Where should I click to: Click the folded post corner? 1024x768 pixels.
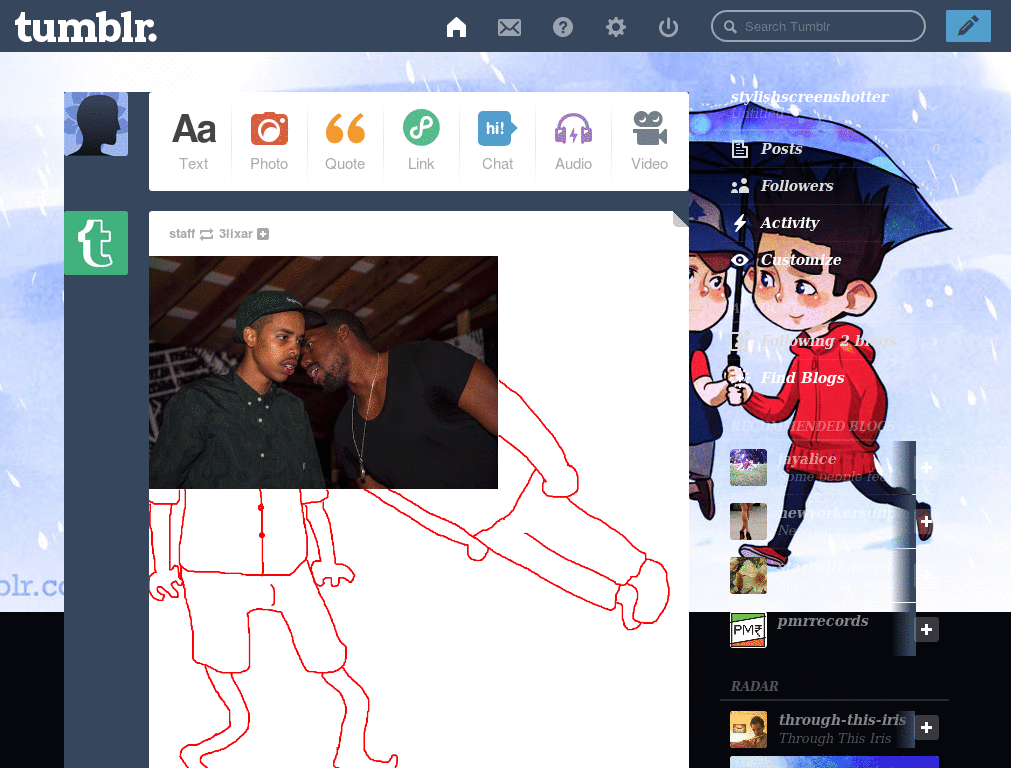click(x=680, y=219)
